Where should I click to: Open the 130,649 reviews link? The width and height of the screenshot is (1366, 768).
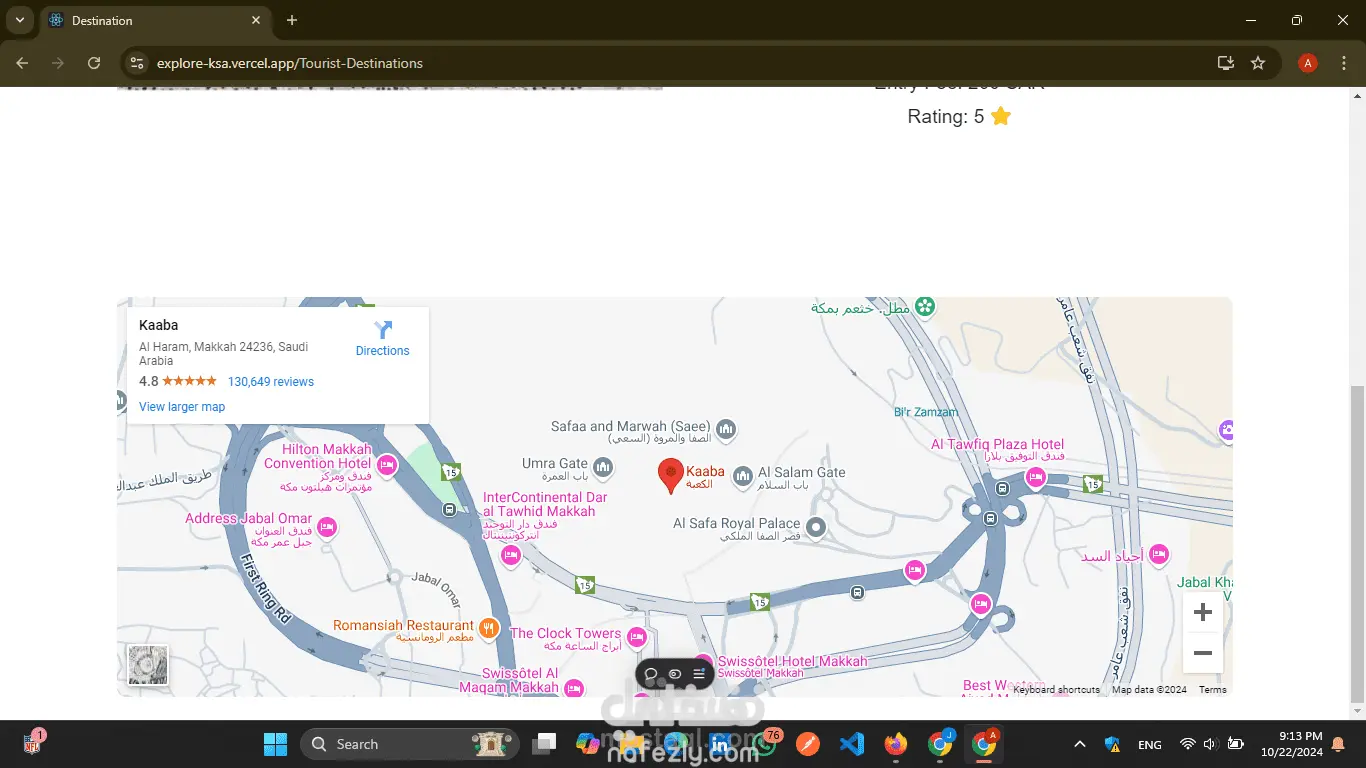271,381
